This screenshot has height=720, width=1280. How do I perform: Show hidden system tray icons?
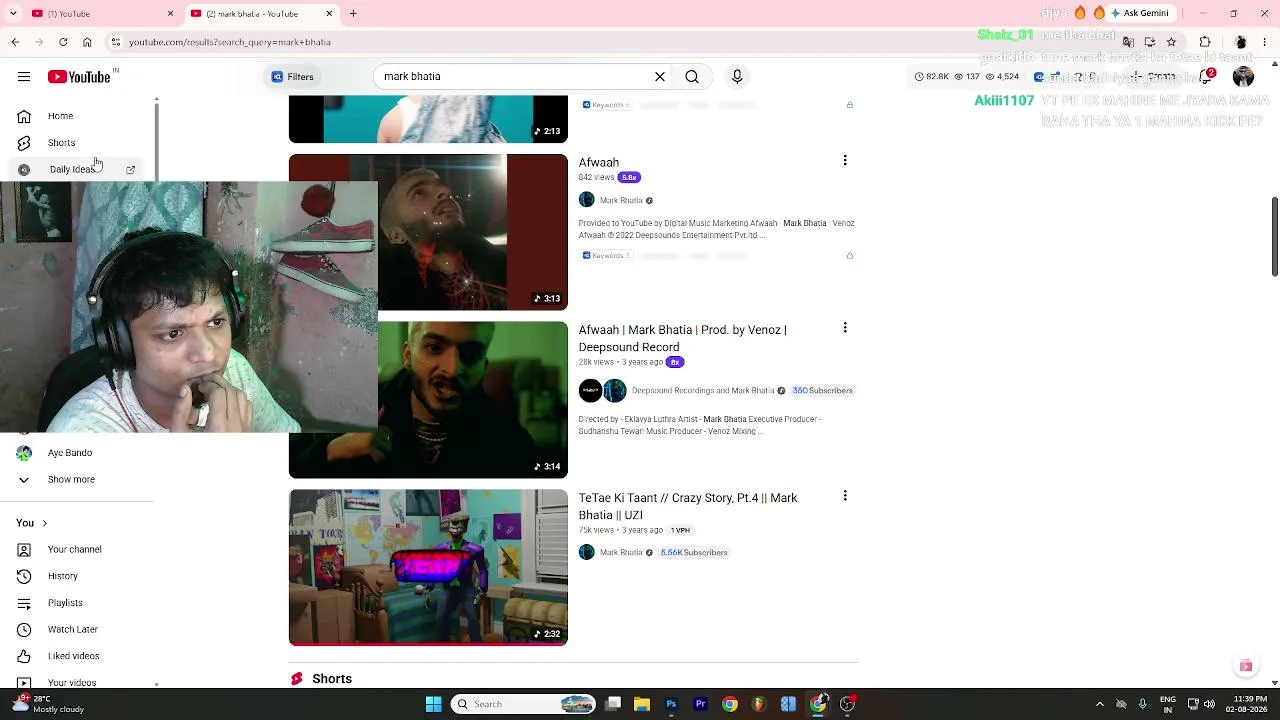click(1100, 704)
